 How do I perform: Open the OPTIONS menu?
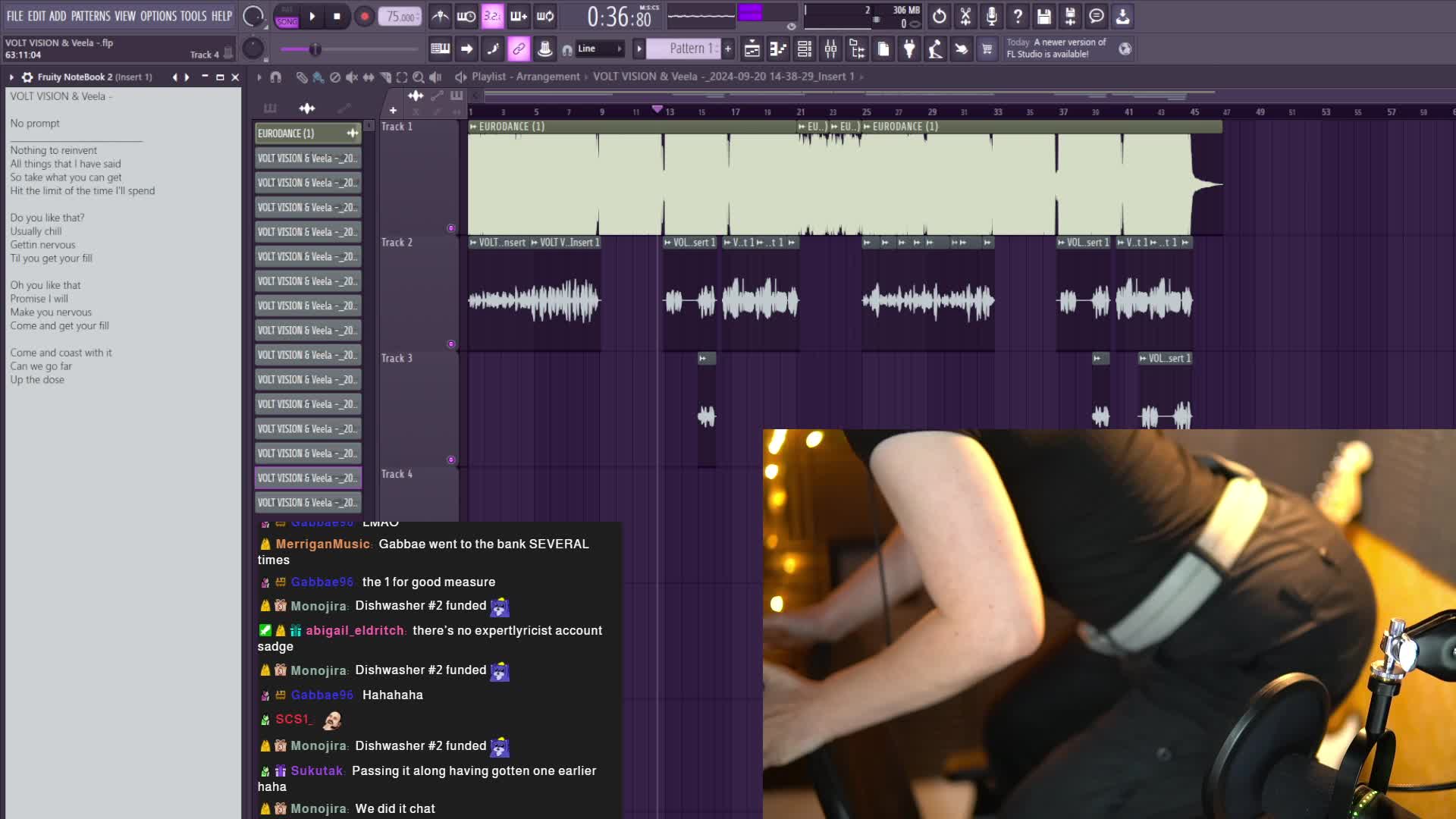[158, 16]
